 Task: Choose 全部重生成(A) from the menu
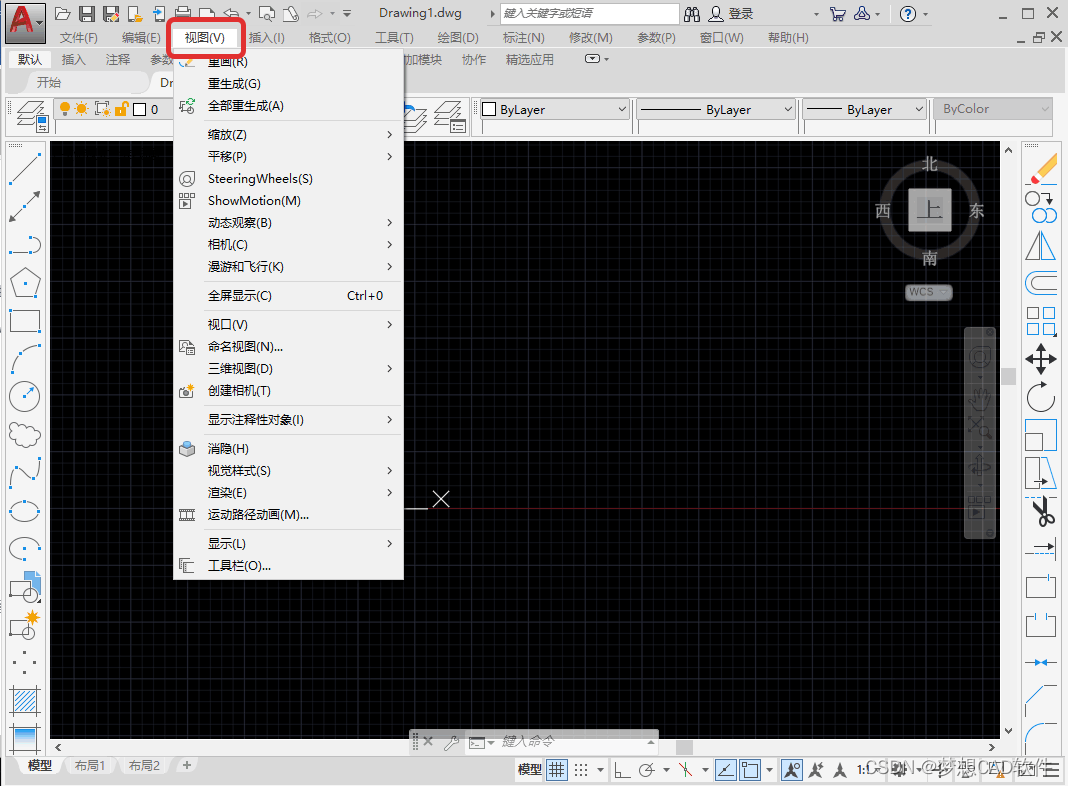[289, 106]
